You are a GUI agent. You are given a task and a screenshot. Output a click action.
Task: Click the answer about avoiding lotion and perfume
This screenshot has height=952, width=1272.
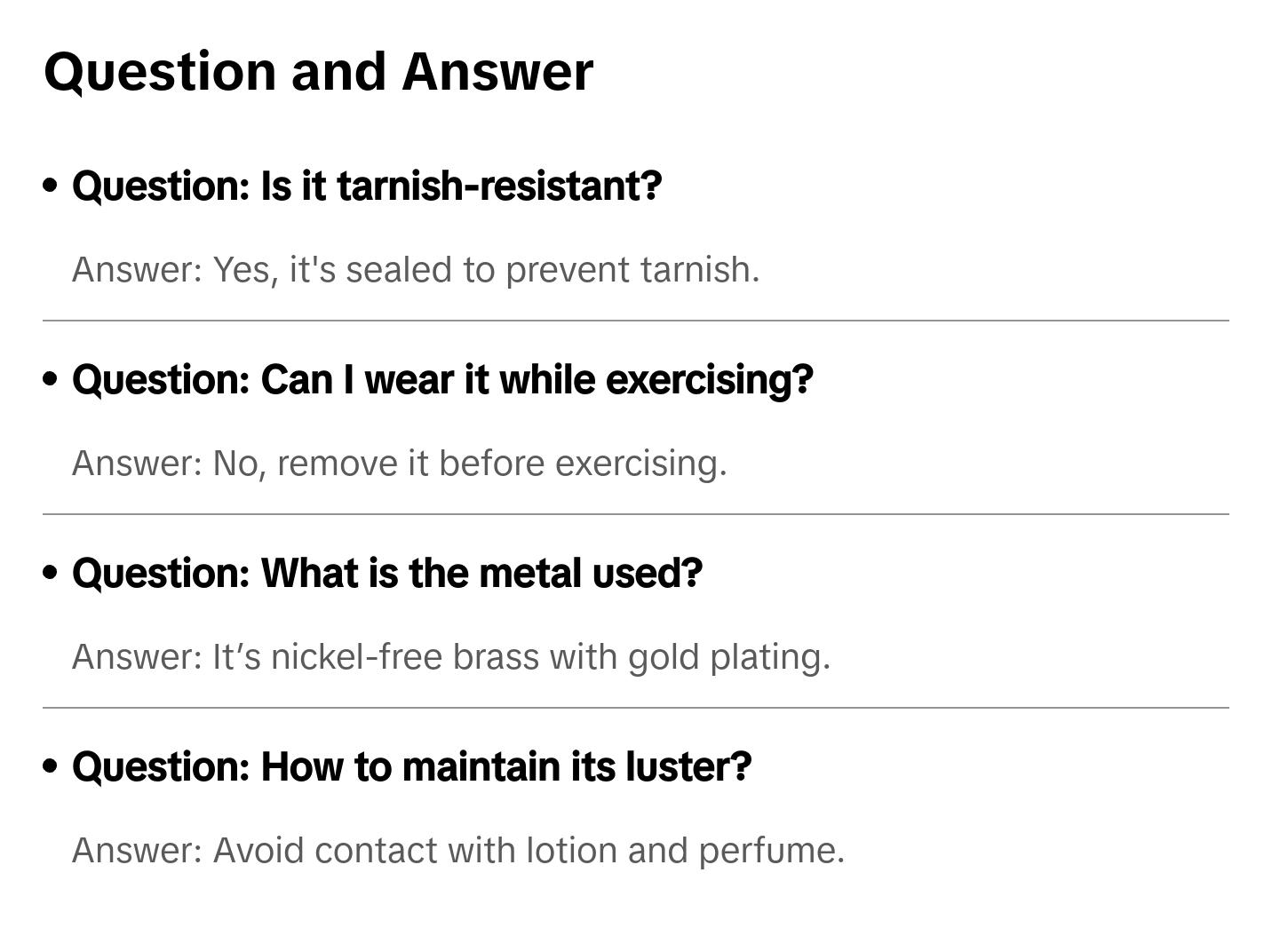458,851
